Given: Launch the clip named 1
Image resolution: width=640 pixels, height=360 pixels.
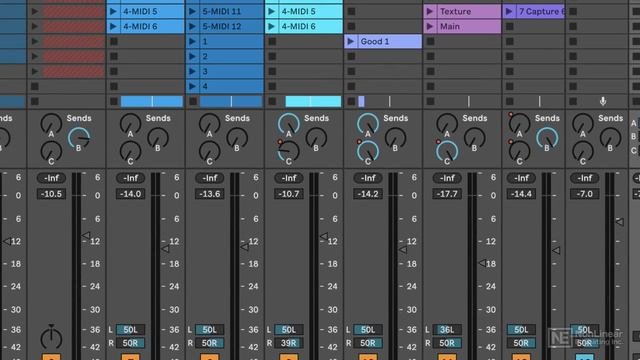Looking at the screenshot, I should [192, 41].
